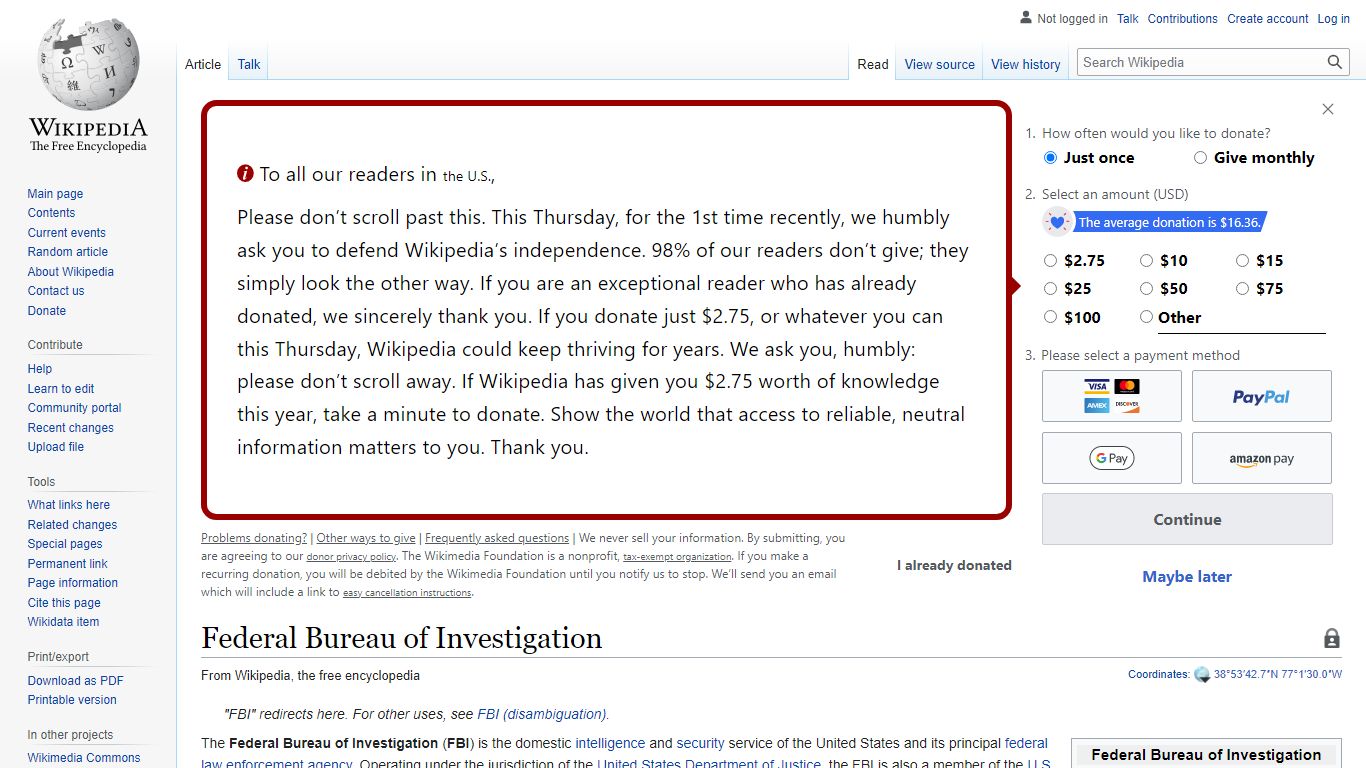Open Recent changes link
This screenshot has height=768, width=1366.
(x=70, y=428)
